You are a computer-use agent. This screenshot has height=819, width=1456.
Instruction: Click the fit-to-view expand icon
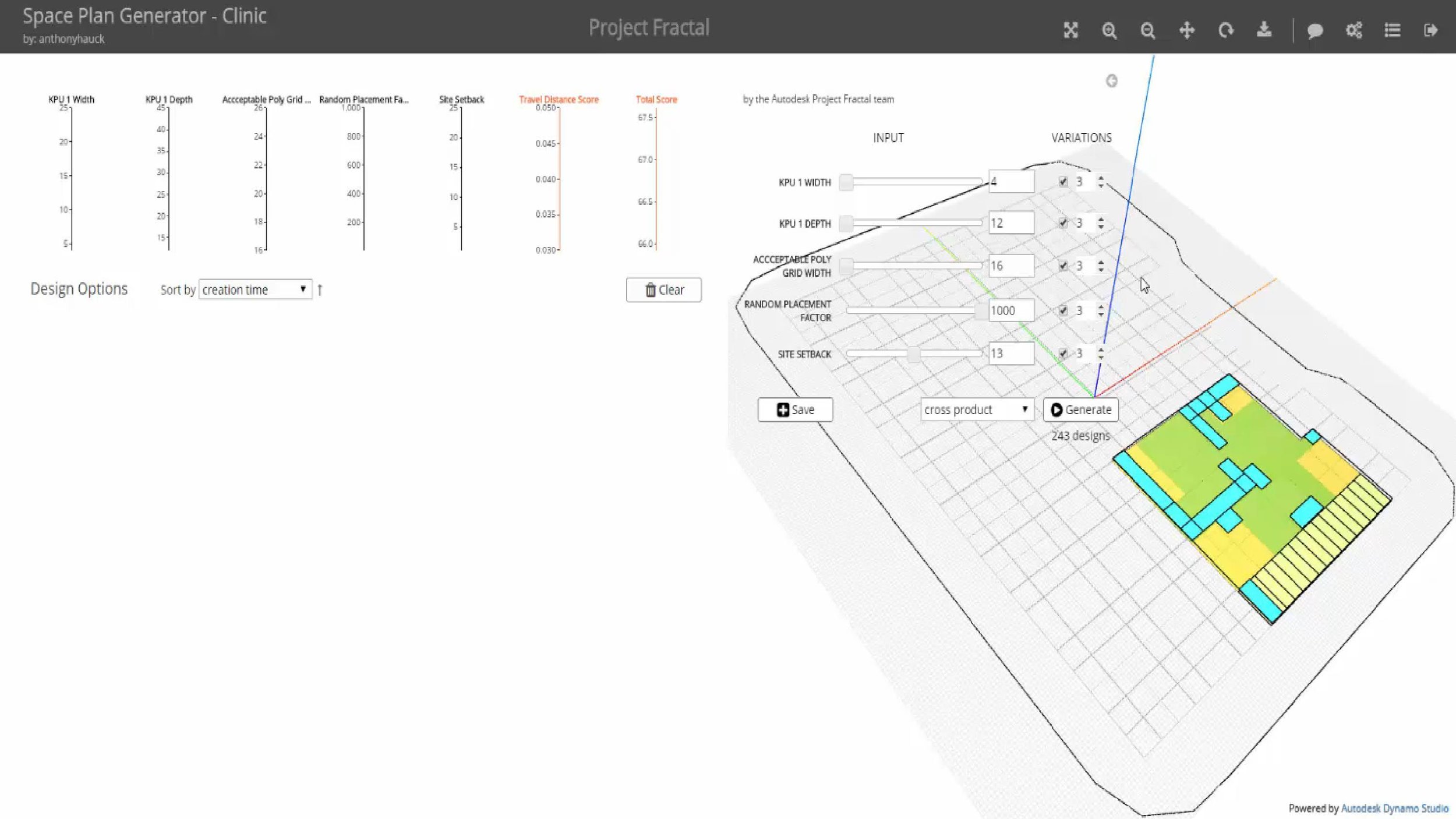[1070, 30]
